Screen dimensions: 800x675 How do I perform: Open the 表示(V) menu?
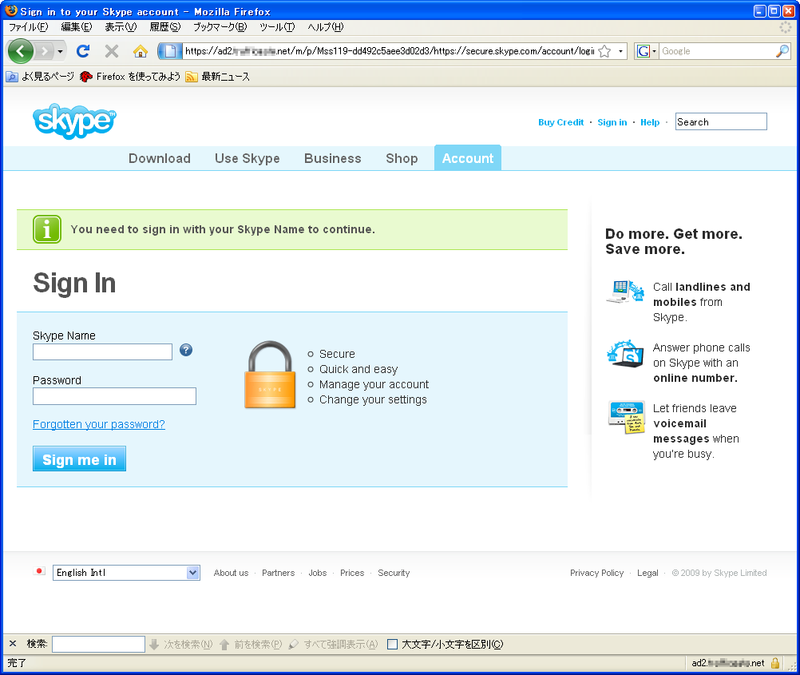[x=121, y=27]
